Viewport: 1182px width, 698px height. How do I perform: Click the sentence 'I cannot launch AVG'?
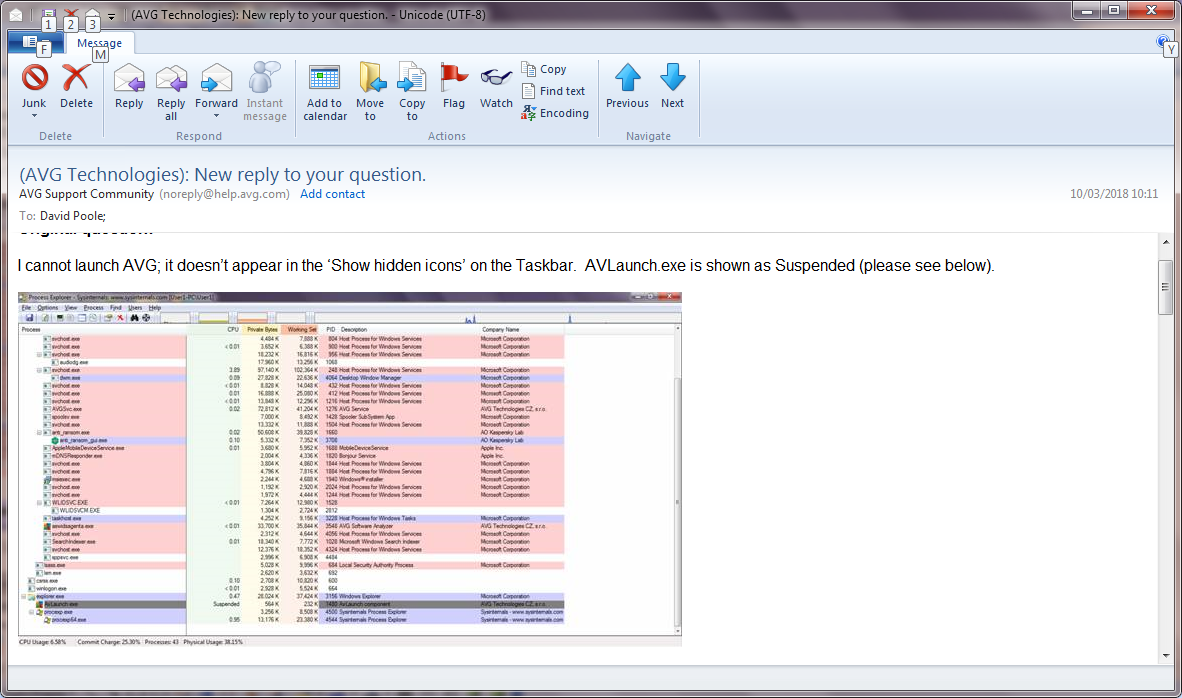87,265
